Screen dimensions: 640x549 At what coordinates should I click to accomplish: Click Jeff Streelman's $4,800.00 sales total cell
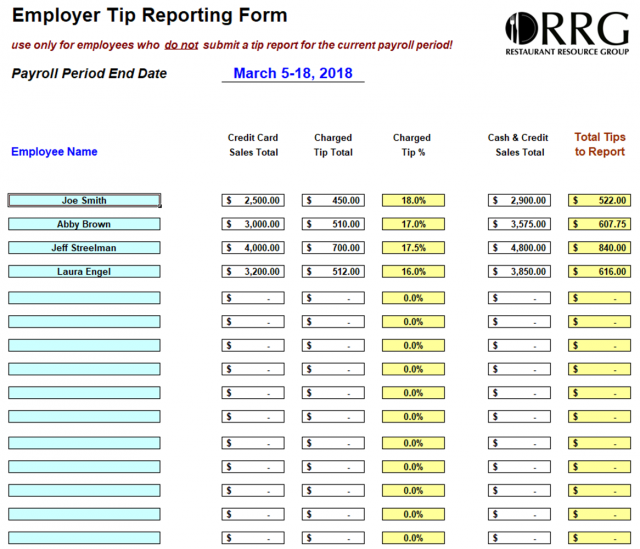pos(519,248)
